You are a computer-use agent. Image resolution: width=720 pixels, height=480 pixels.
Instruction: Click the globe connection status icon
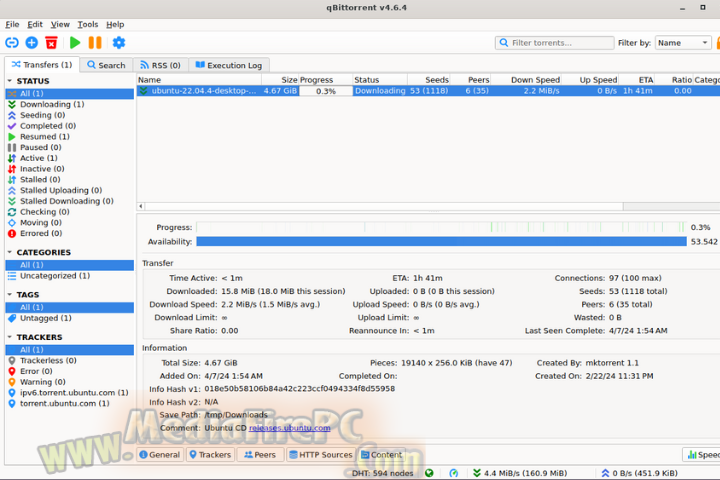click(429, 473)
